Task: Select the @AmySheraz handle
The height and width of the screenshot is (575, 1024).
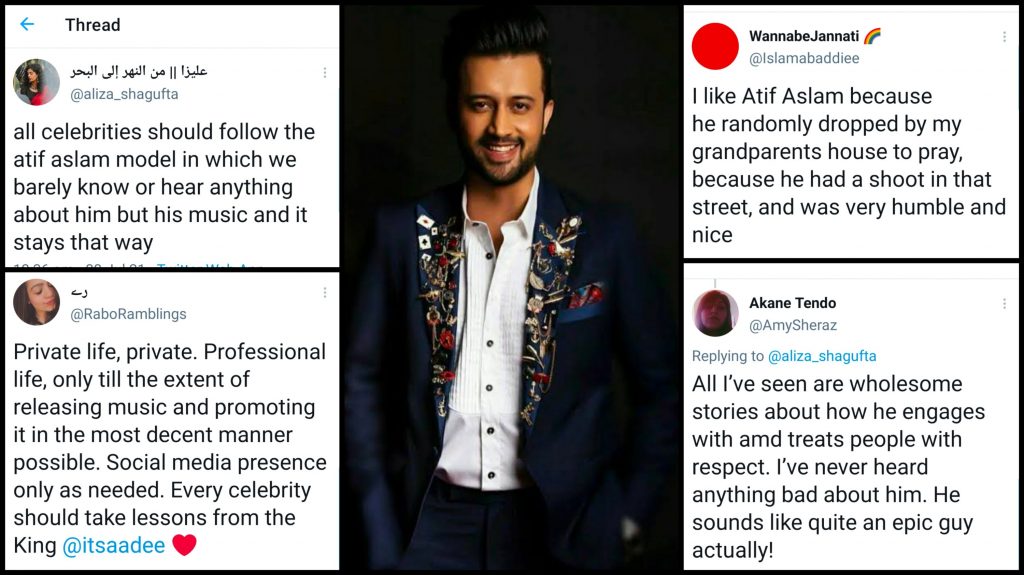Action: click(793, 325)
